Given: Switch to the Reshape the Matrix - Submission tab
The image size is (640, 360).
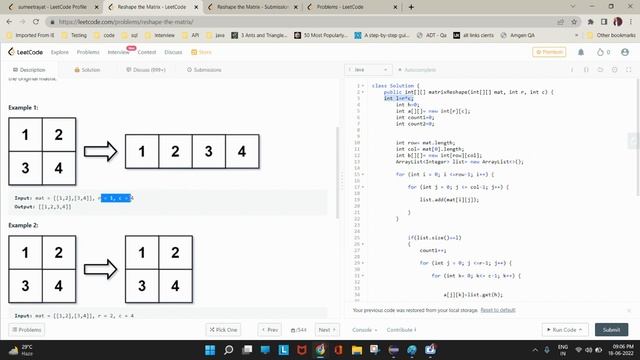Looking at the screenshot, I should 252,7.
